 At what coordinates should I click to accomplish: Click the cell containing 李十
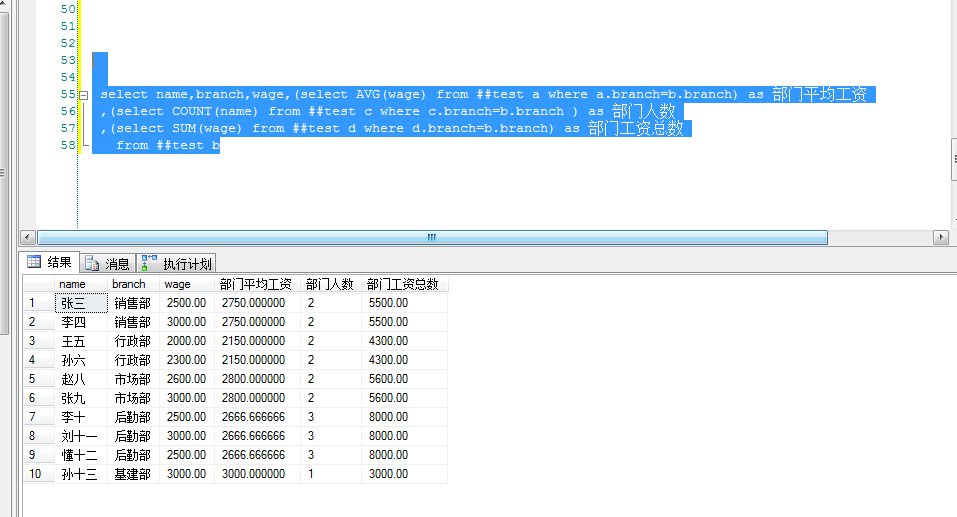click(x=81, y=417)
